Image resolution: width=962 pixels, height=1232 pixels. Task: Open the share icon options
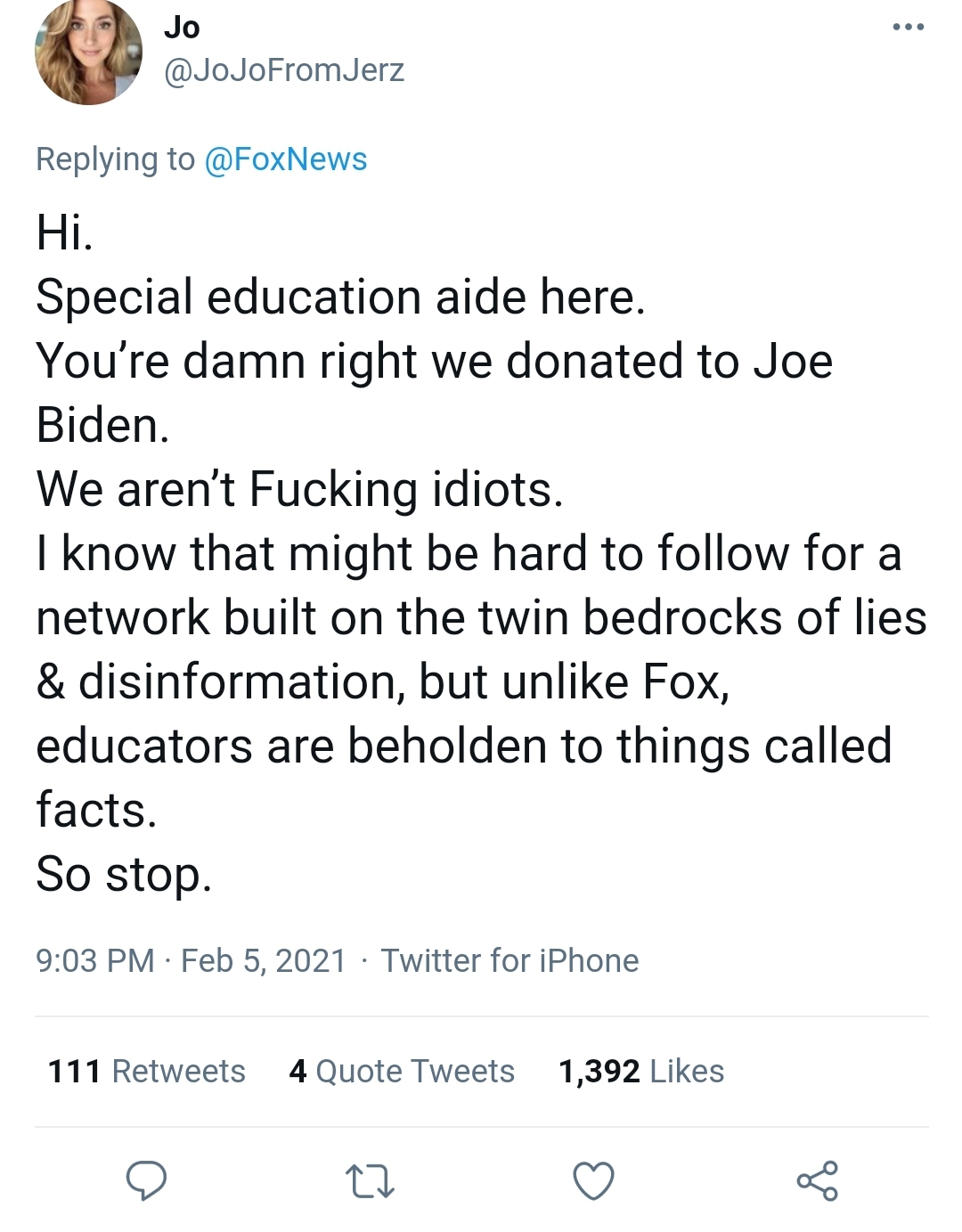818,1181
